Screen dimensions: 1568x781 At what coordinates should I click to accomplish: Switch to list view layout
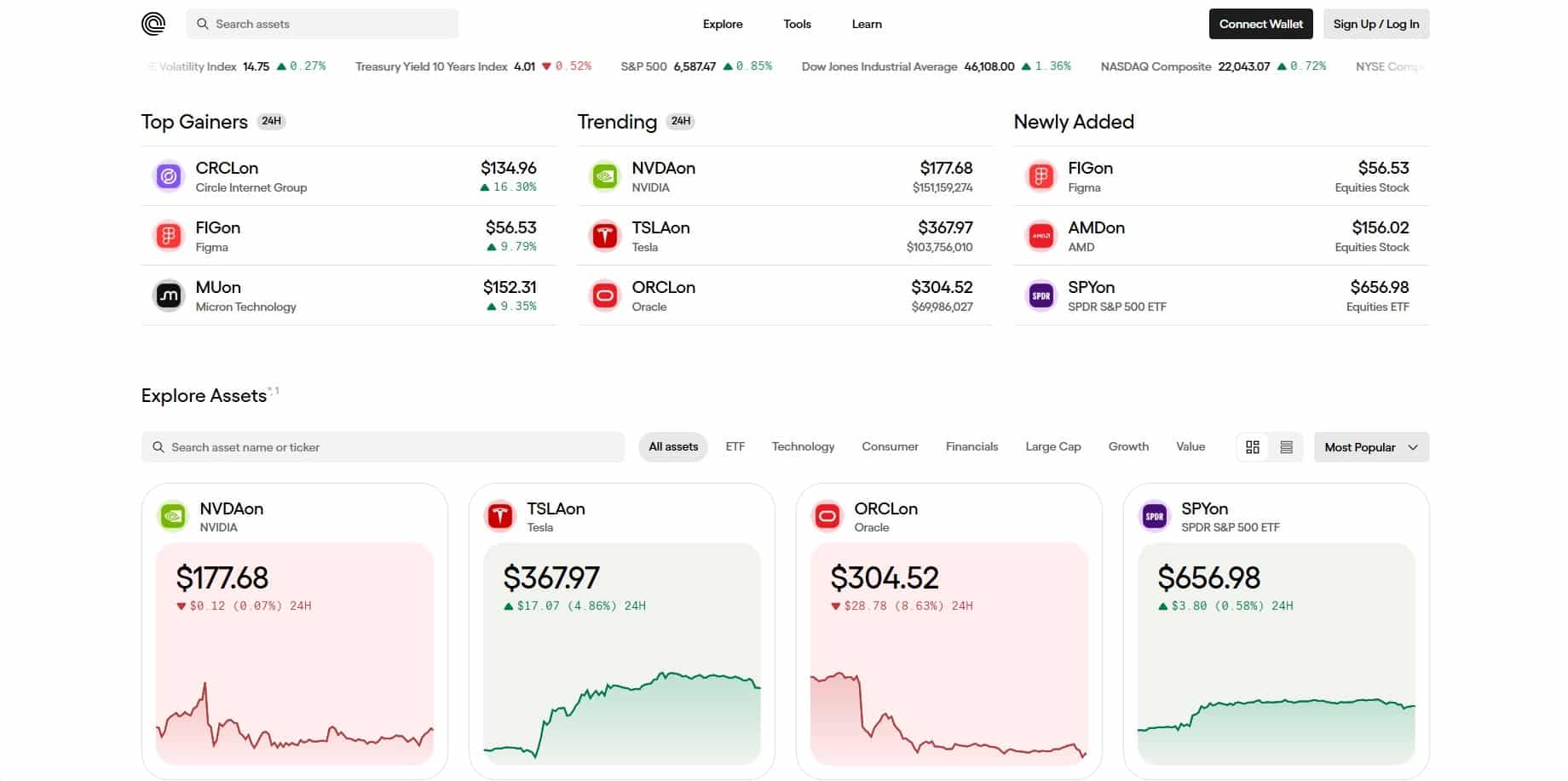1287,447
